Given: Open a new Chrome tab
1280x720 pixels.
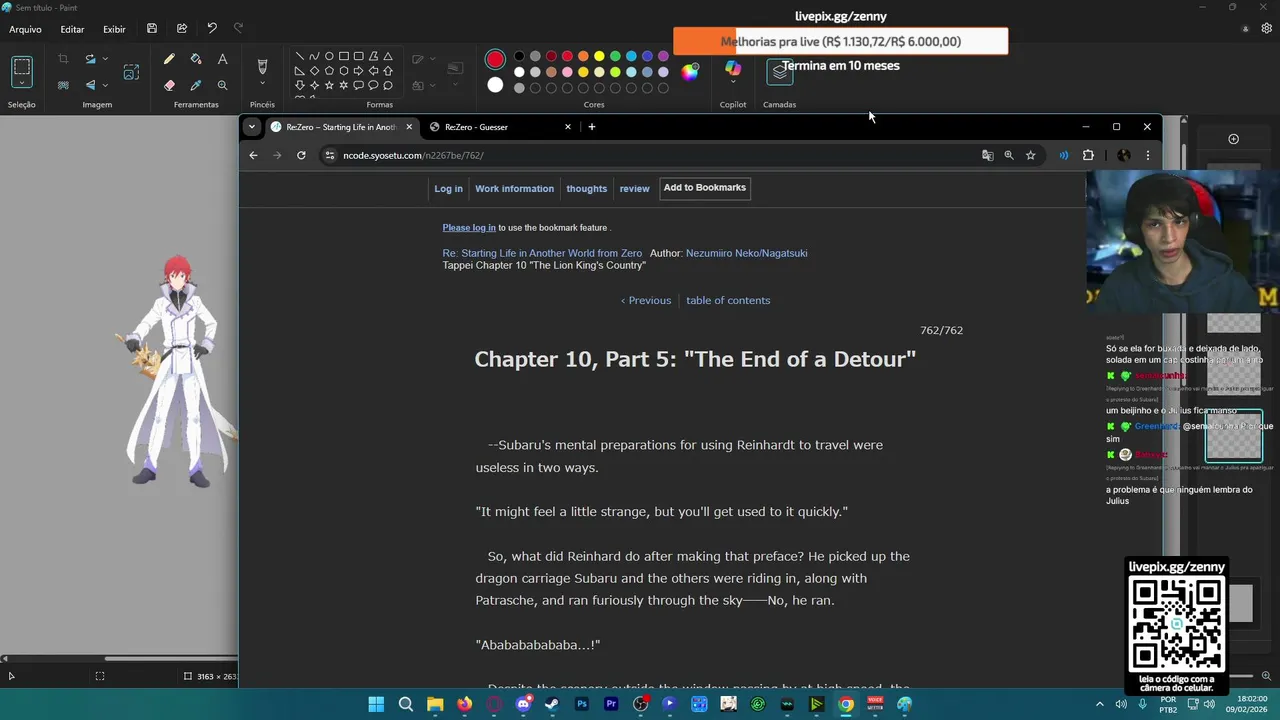Looking at the screenshot, I should tap(592, 127).
